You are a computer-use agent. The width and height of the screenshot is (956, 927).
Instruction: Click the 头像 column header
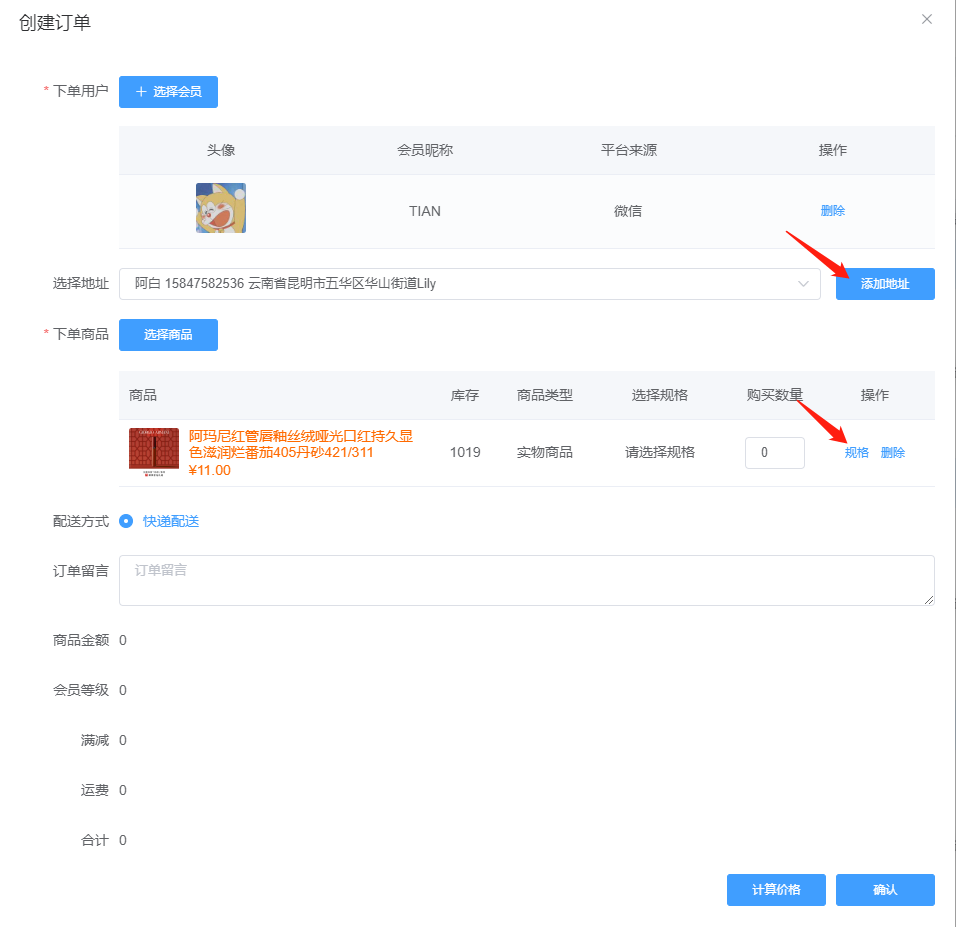[x=221, y=150]
